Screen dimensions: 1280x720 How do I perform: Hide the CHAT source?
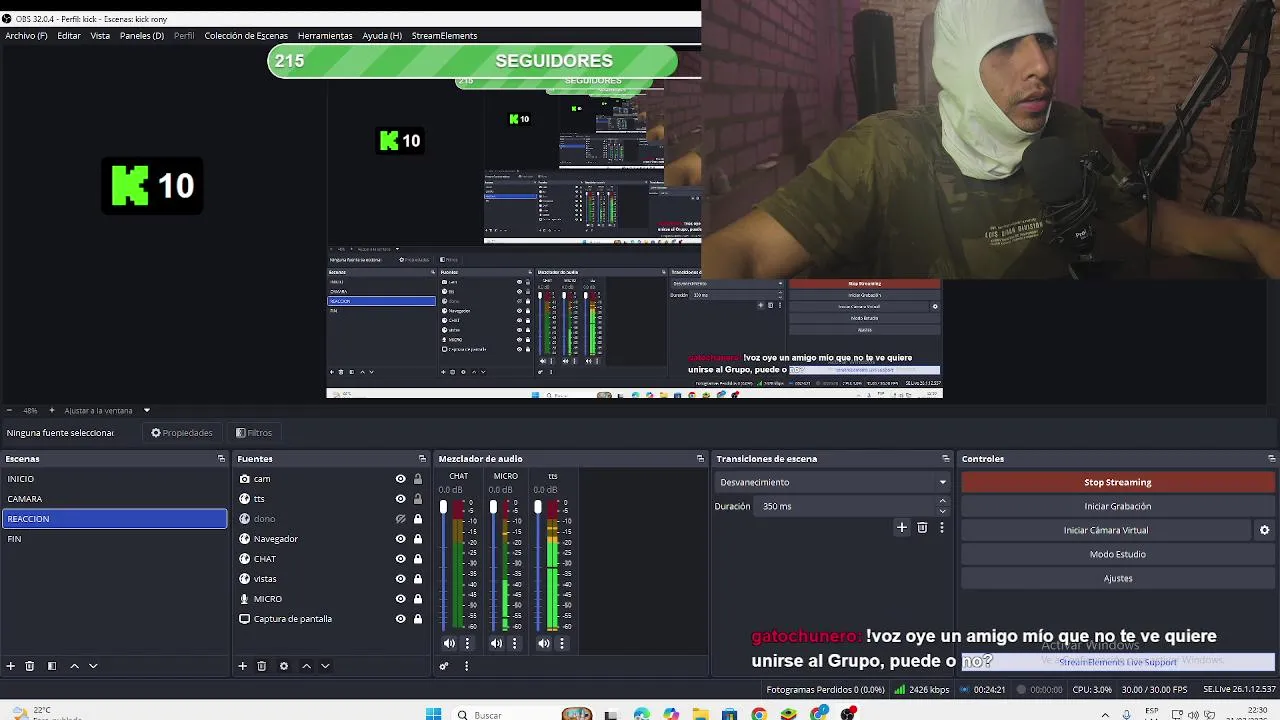(x=400, y=559)
